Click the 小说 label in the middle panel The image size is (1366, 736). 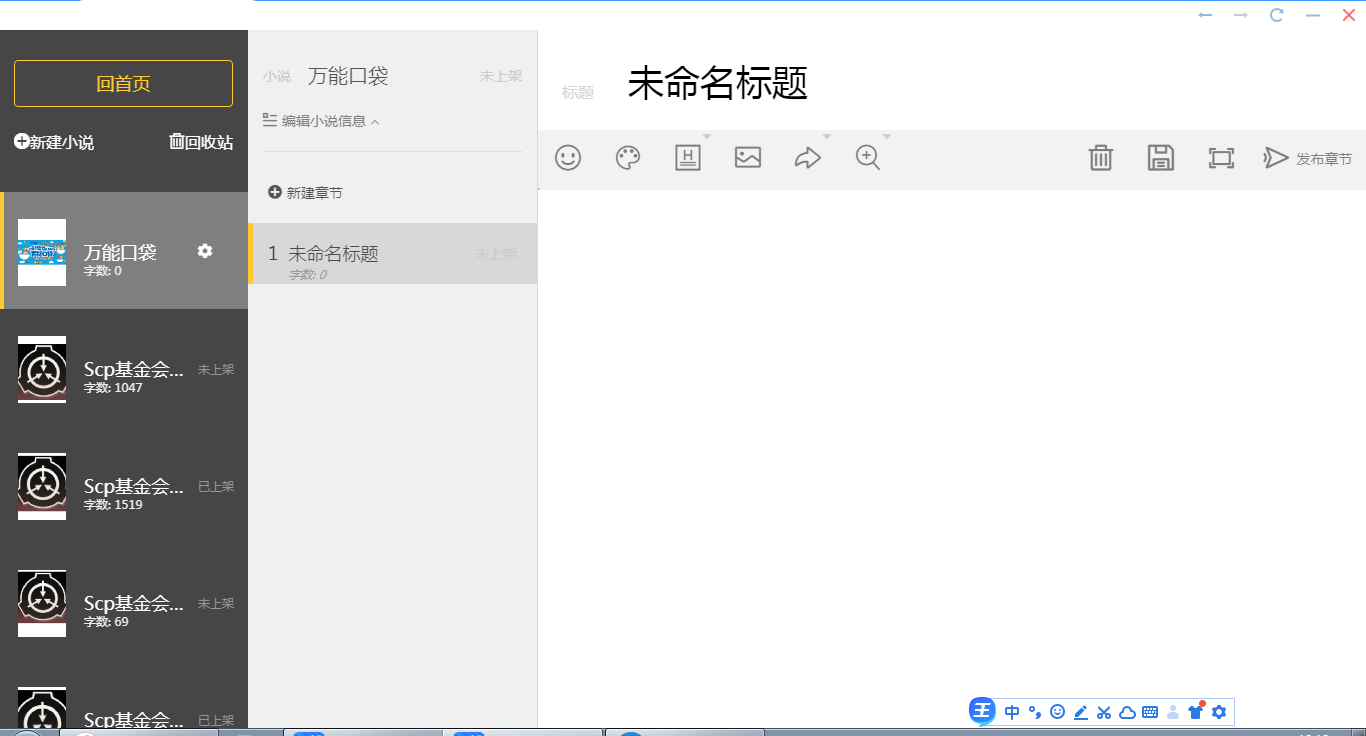tap(277, 76)
